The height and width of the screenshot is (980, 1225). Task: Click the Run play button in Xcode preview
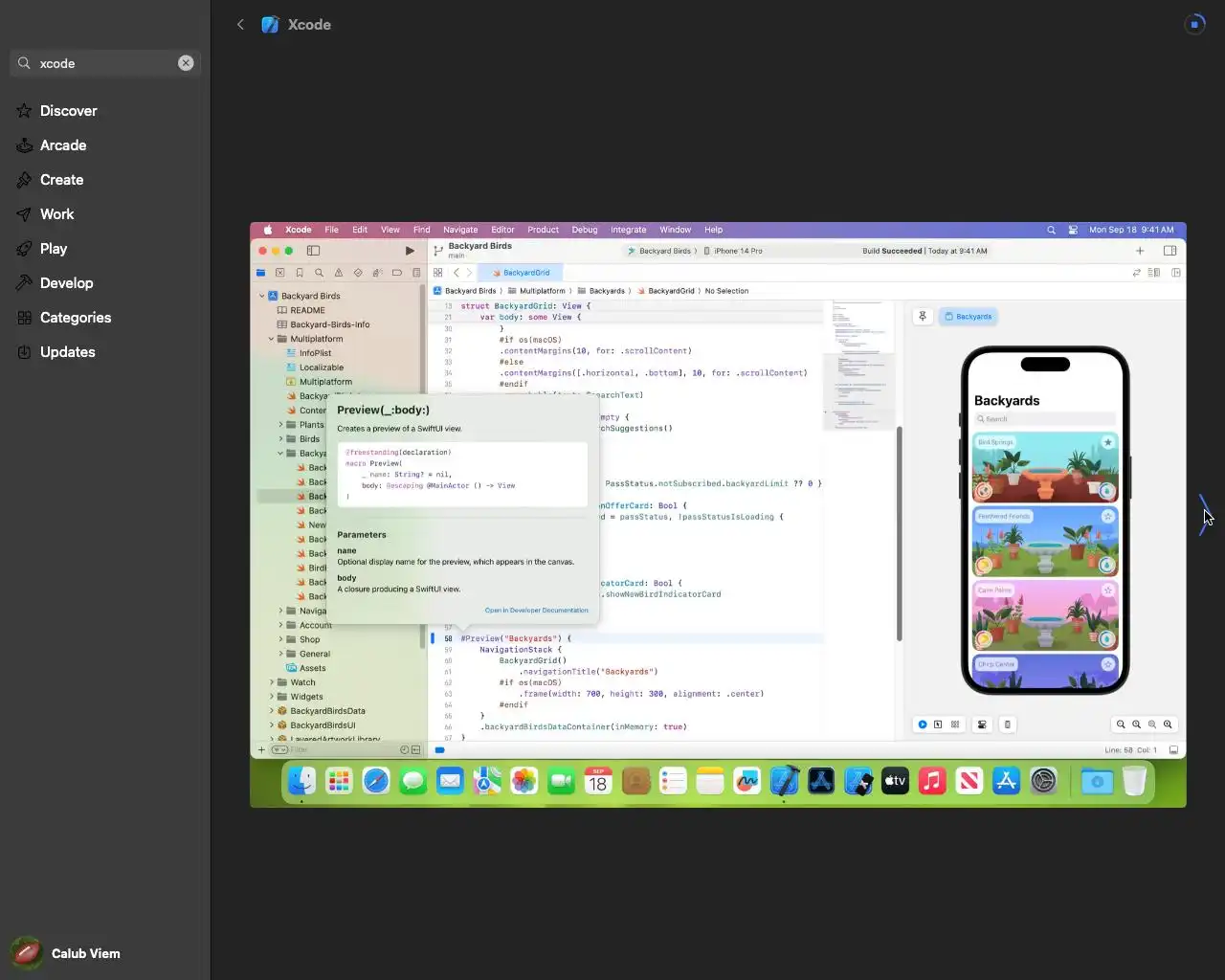tap(410, 251)
